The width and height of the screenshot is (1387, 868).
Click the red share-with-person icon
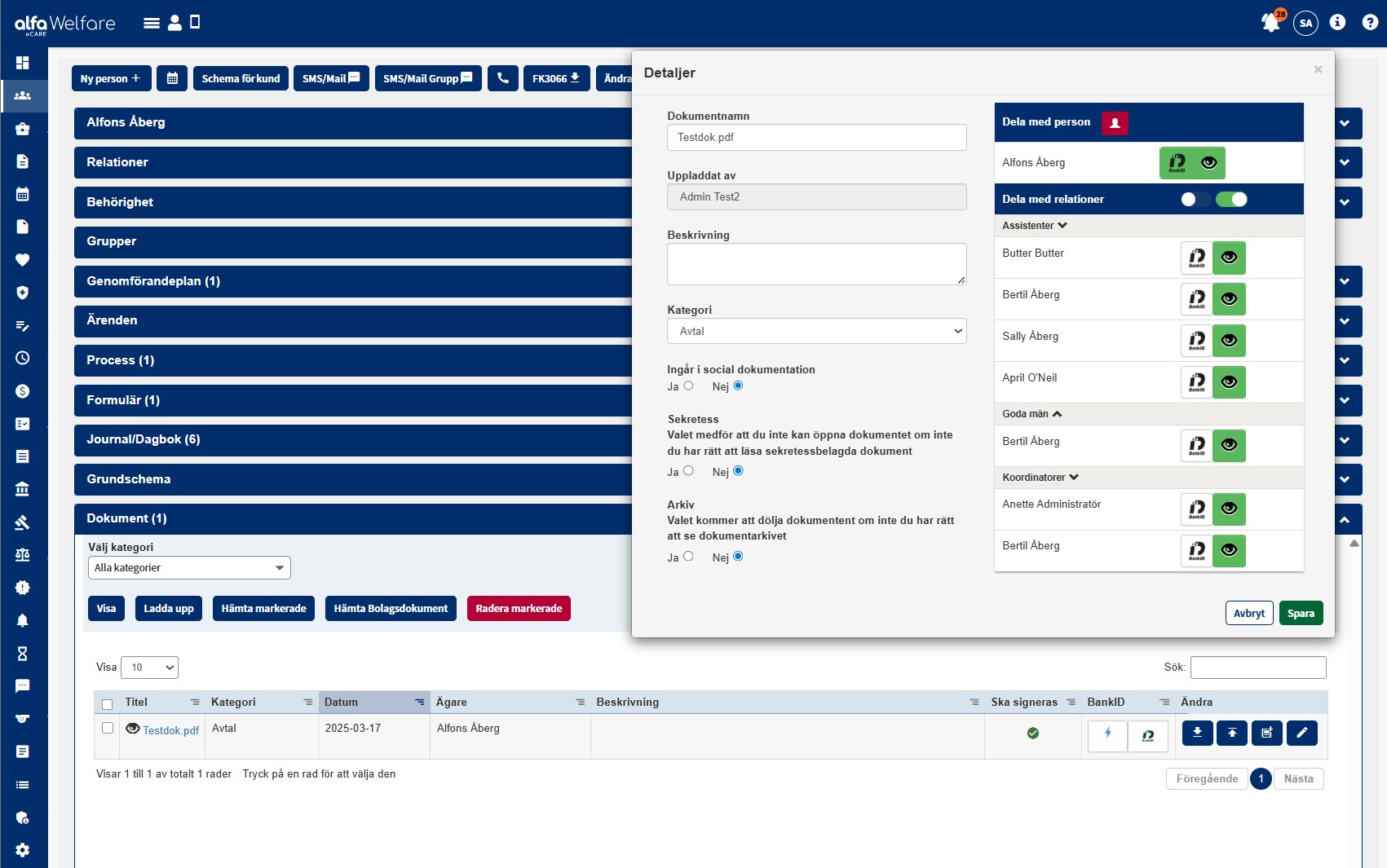(x=1114, y=122)
